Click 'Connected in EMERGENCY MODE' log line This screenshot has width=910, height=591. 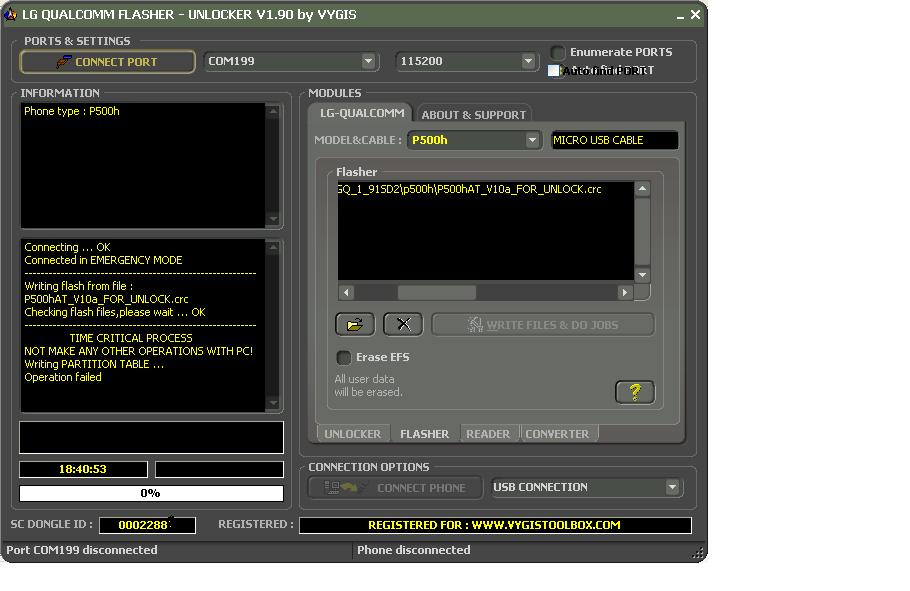tap(103, 260)
